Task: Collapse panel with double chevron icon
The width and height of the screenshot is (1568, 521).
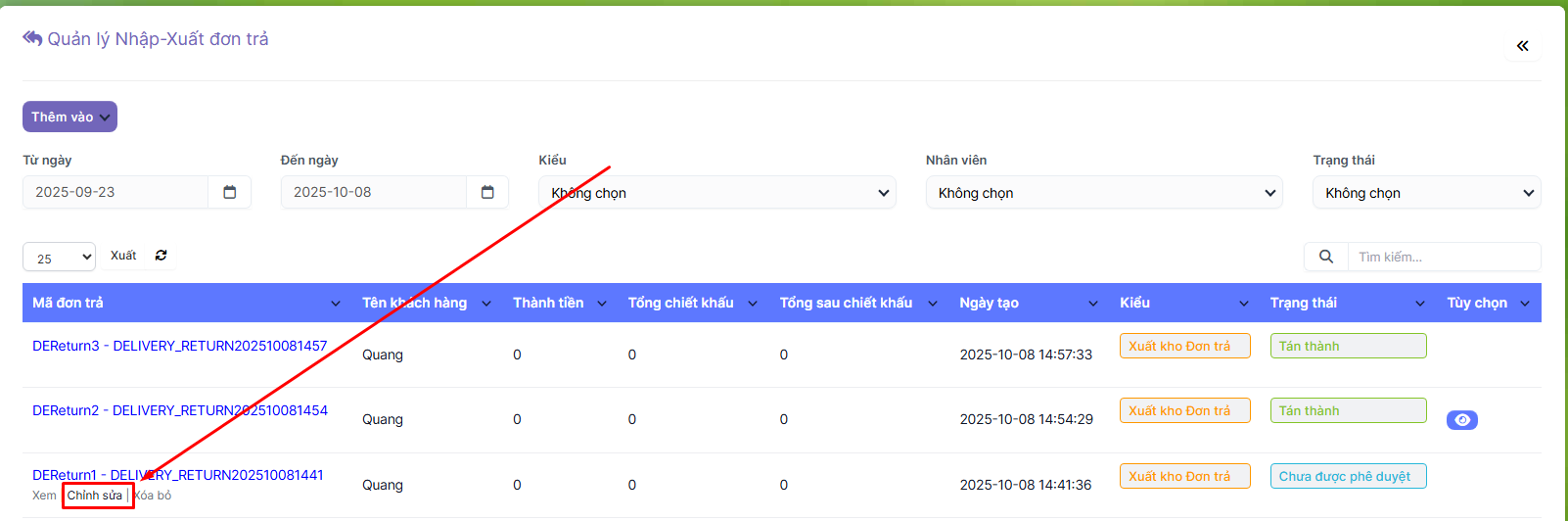Action: pos(1522,46)
